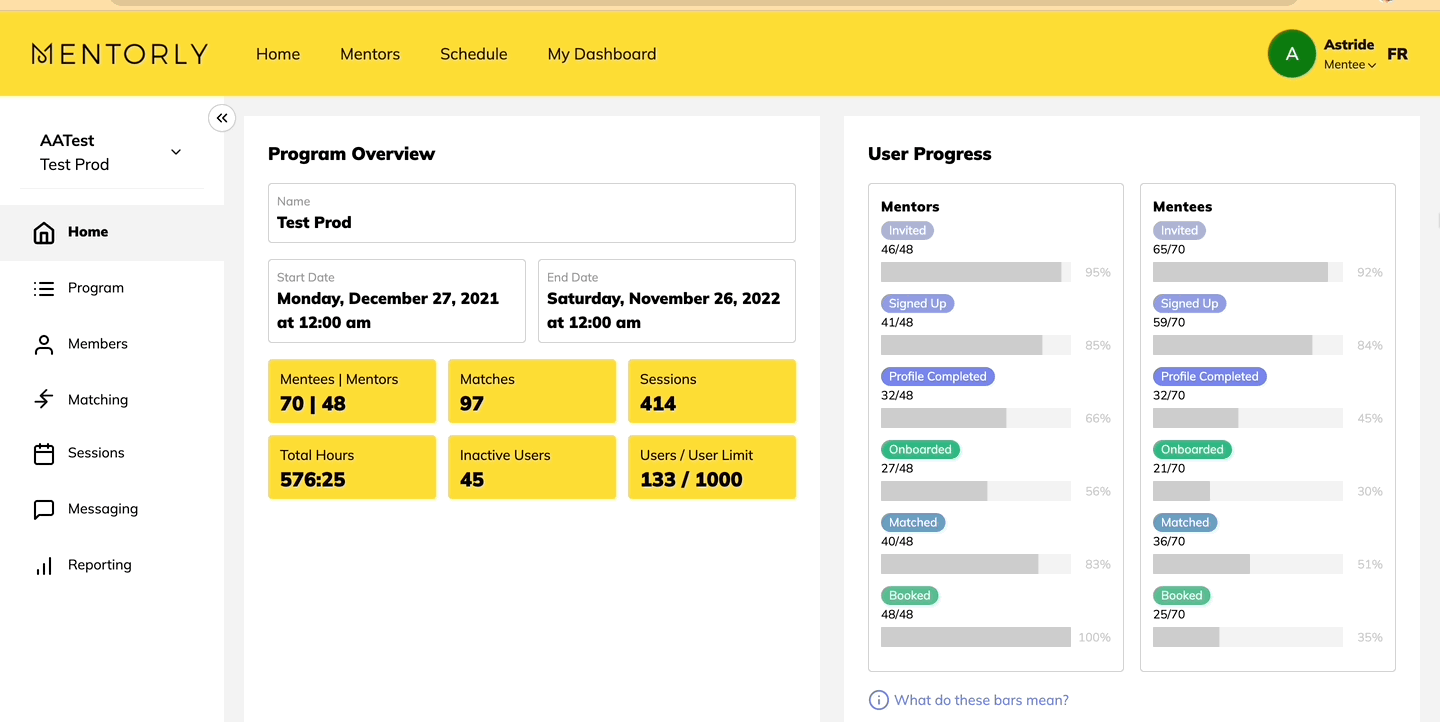Click the Reporting bar chart icon
1440x722 pixels.
44,565
